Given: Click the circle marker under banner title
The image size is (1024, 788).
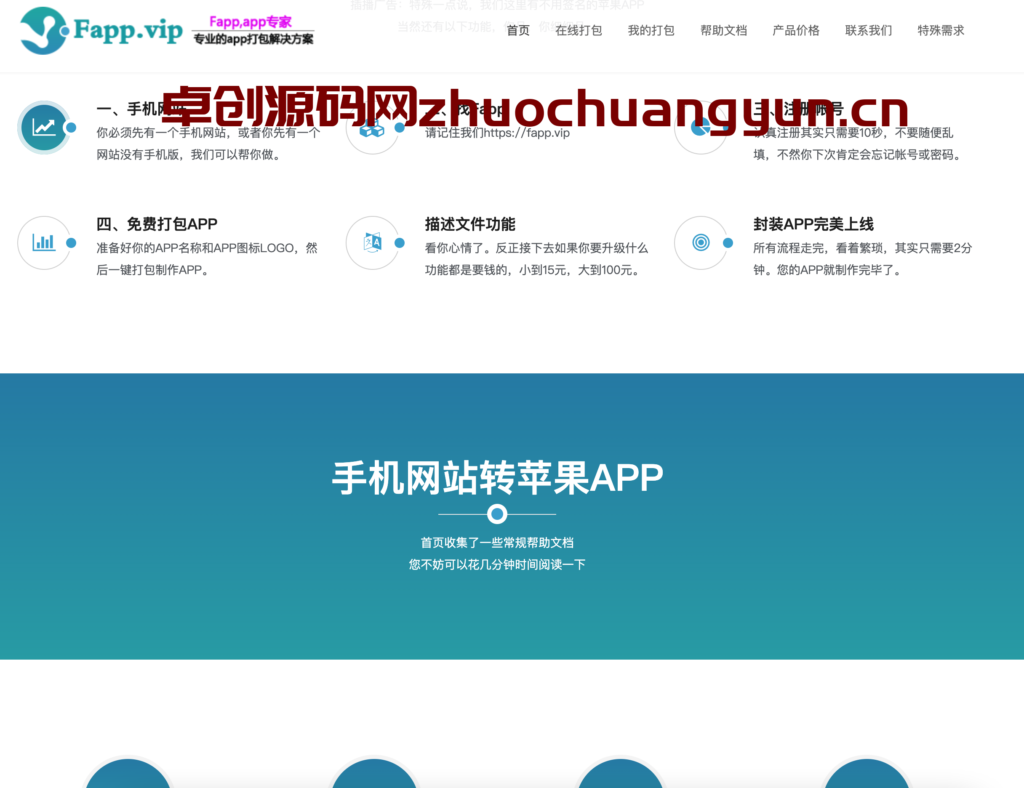Looking at the screenshot, I should point(497,514).
